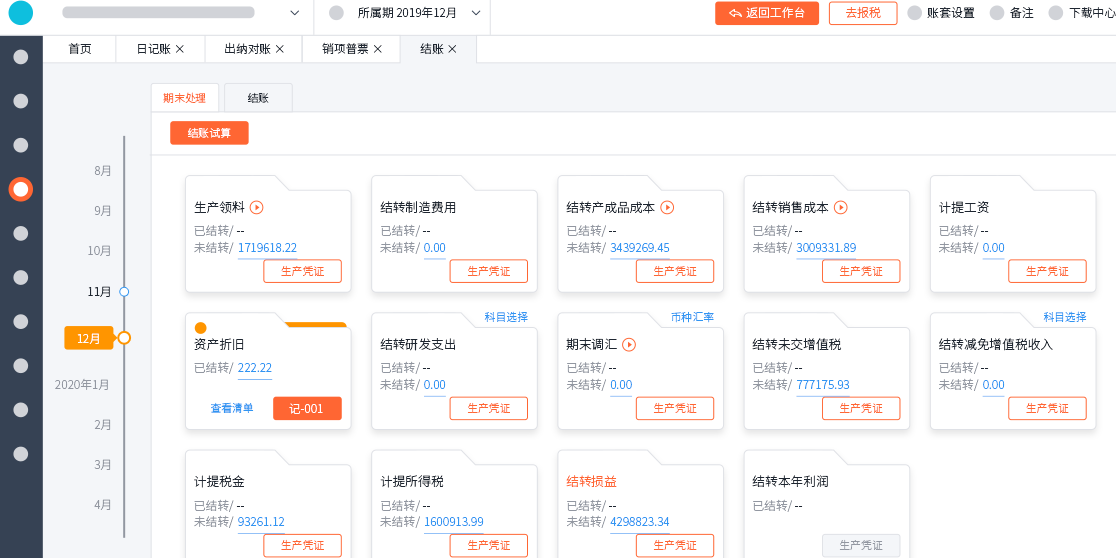The width and height of the screenshot is (1116, 558).
Task: Click the 返回工作台 button
Action: click(766, 13)
